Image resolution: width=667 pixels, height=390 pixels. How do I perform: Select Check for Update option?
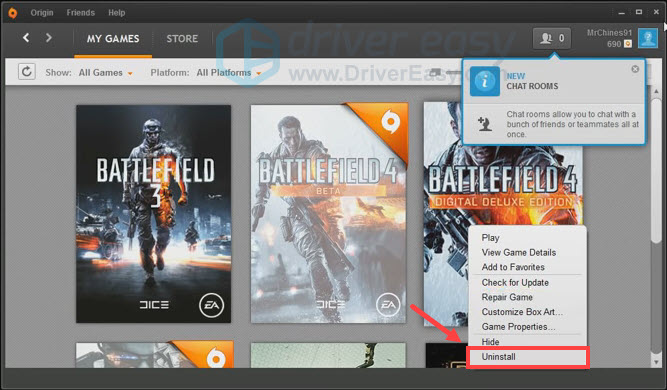coord(515,282)
